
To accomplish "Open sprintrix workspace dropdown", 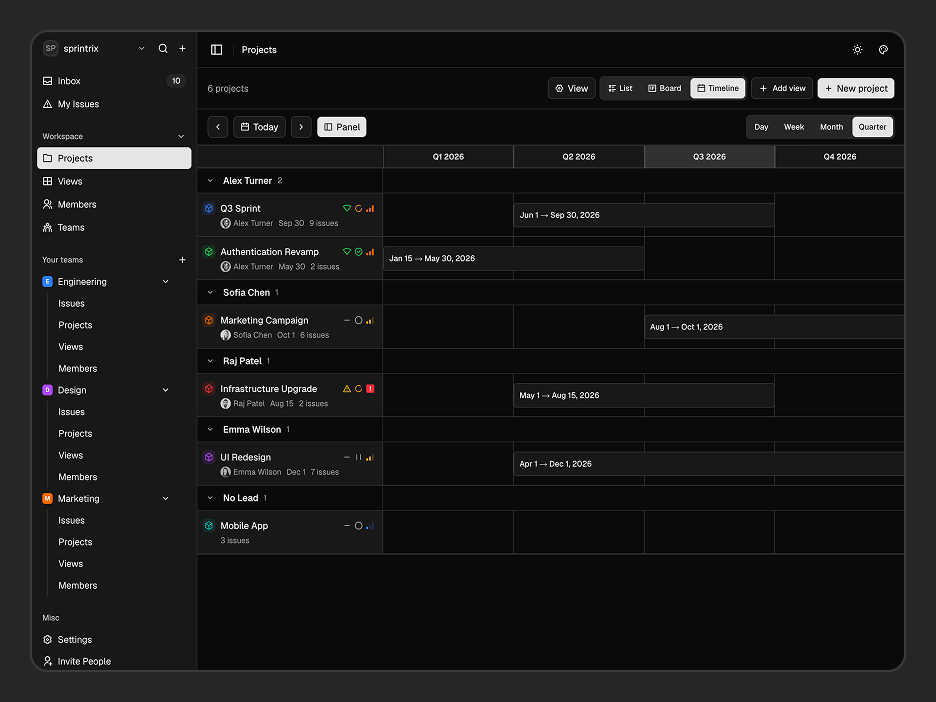I will pyautogui.click(x=141, y=48).
